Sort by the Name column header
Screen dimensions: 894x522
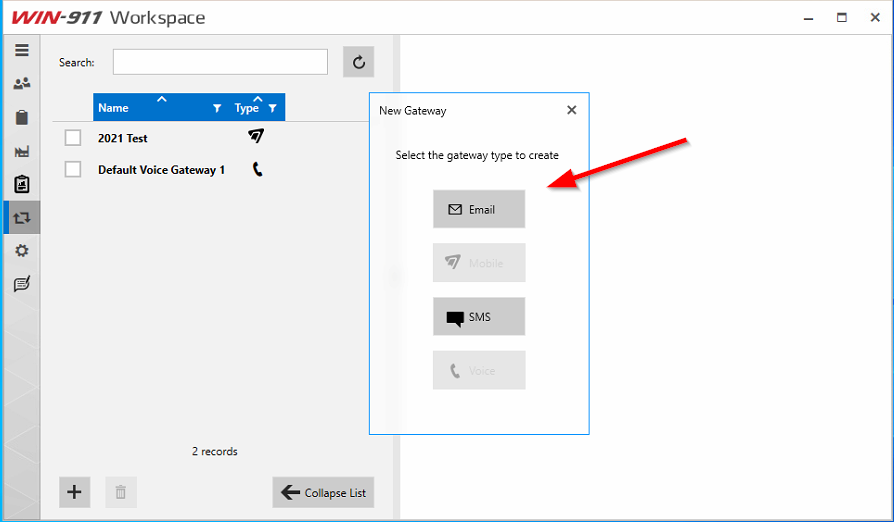pos(113,108)
